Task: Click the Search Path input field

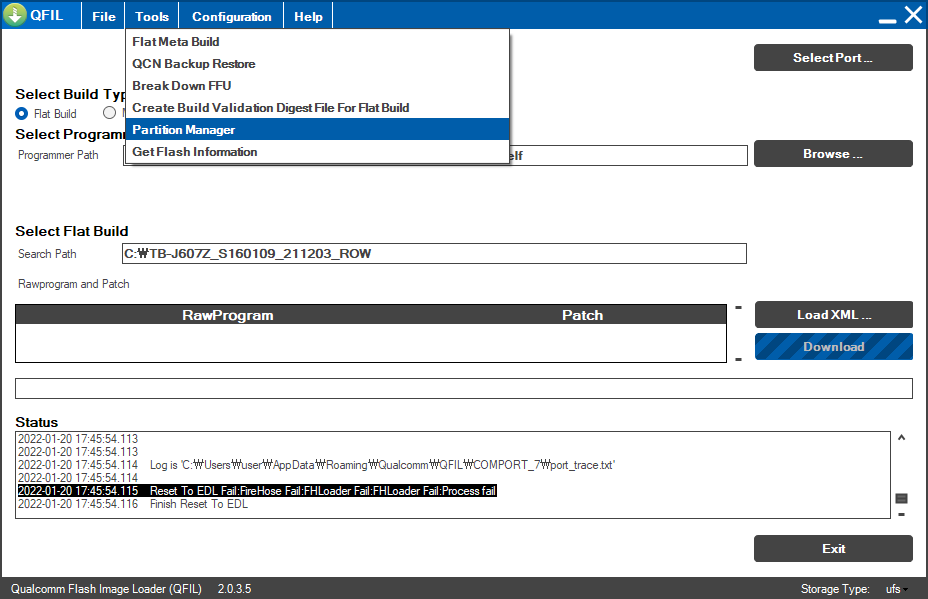Action: [434, 253]
